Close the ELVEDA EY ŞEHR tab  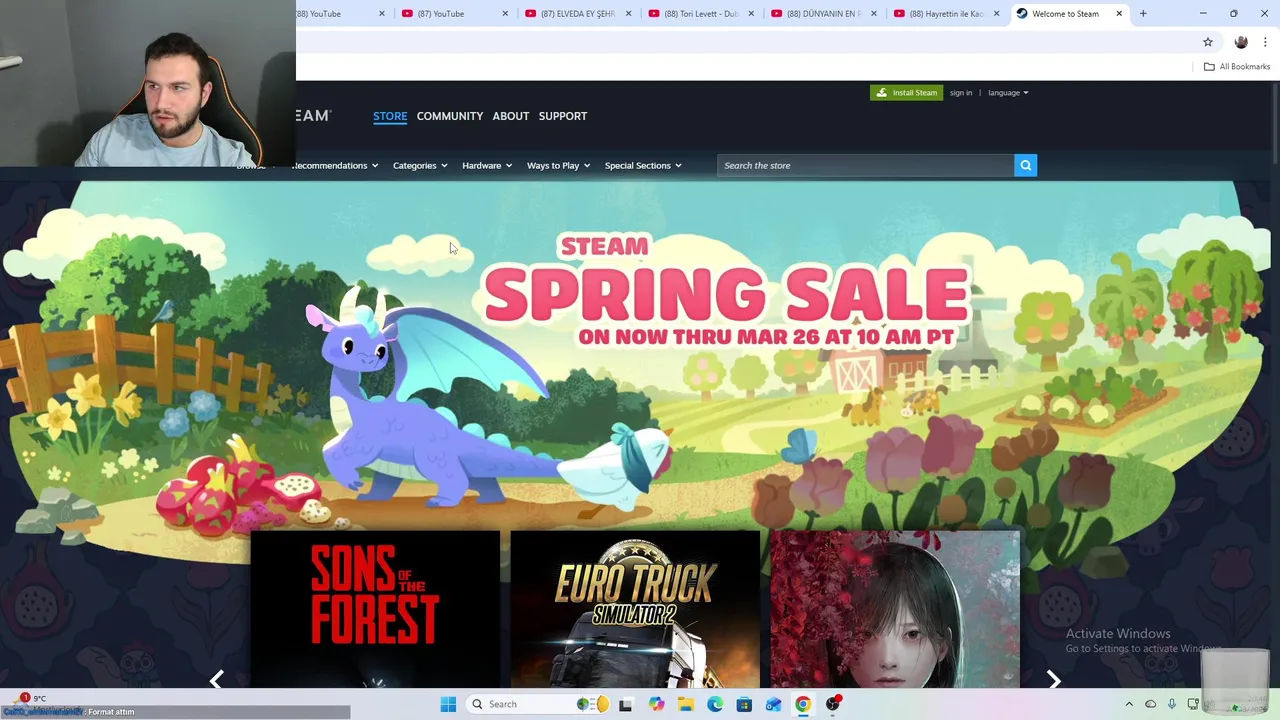coord(628,14)
